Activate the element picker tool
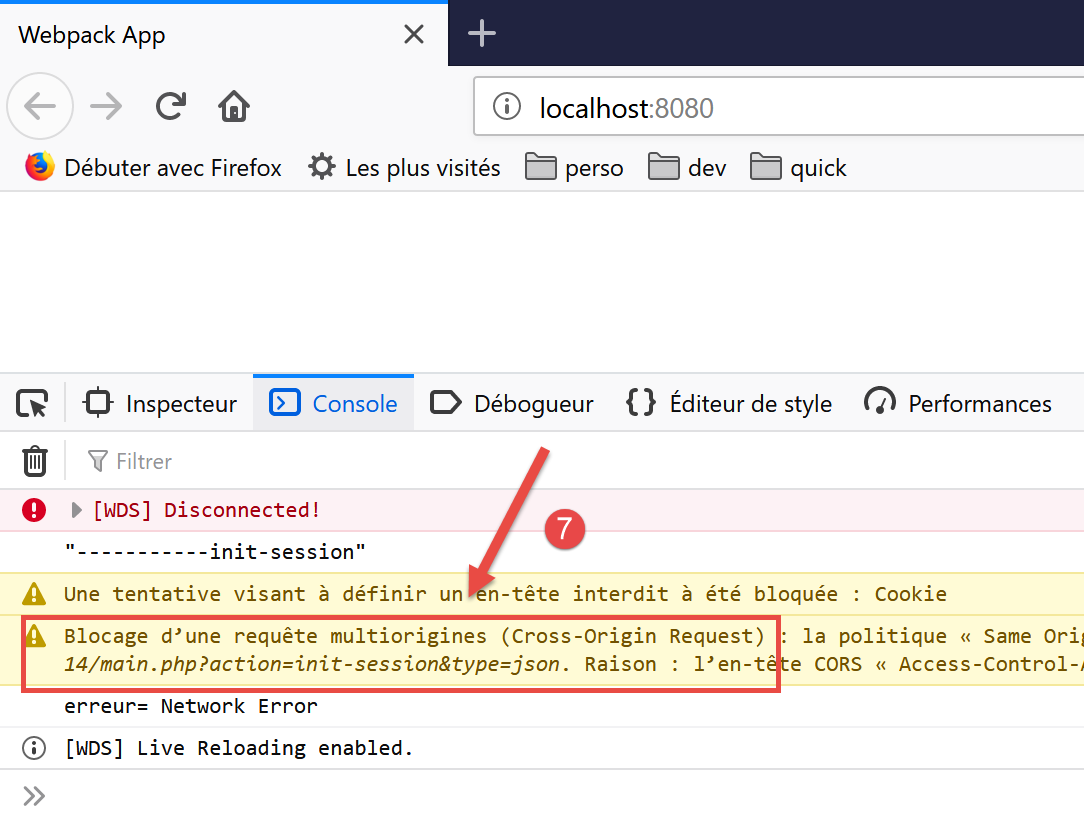 [32, 404]
